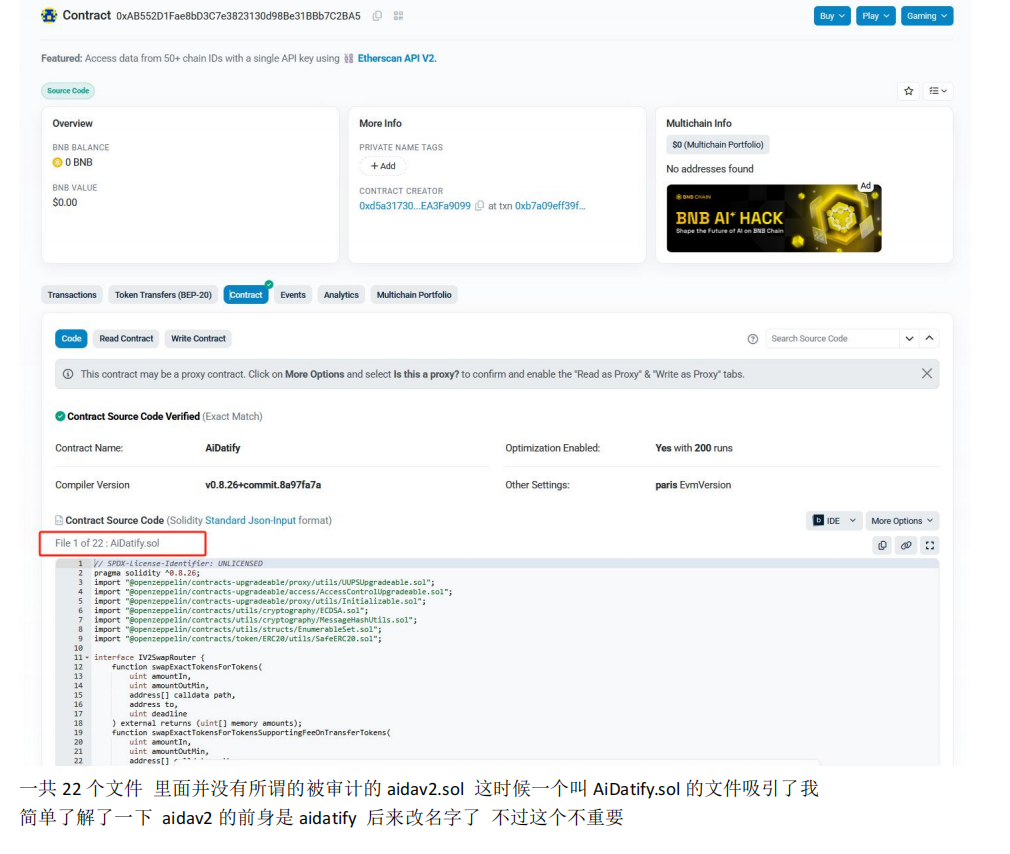Star this contract to add to favorites

click(908, 91)
